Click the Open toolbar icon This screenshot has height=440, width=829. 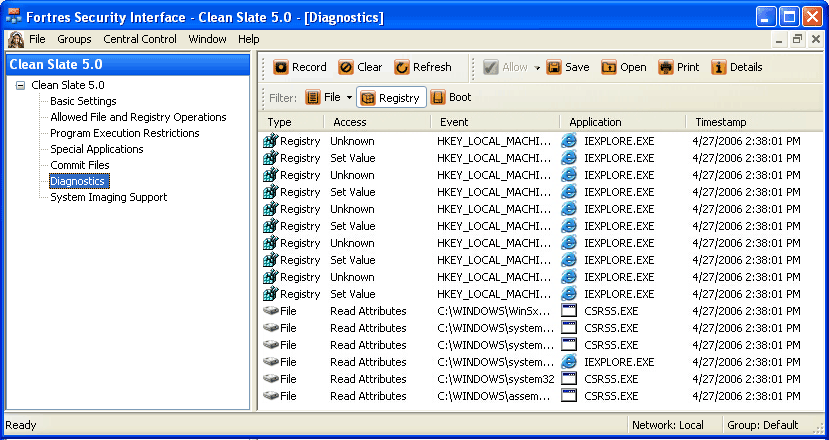tap(609, 67)
